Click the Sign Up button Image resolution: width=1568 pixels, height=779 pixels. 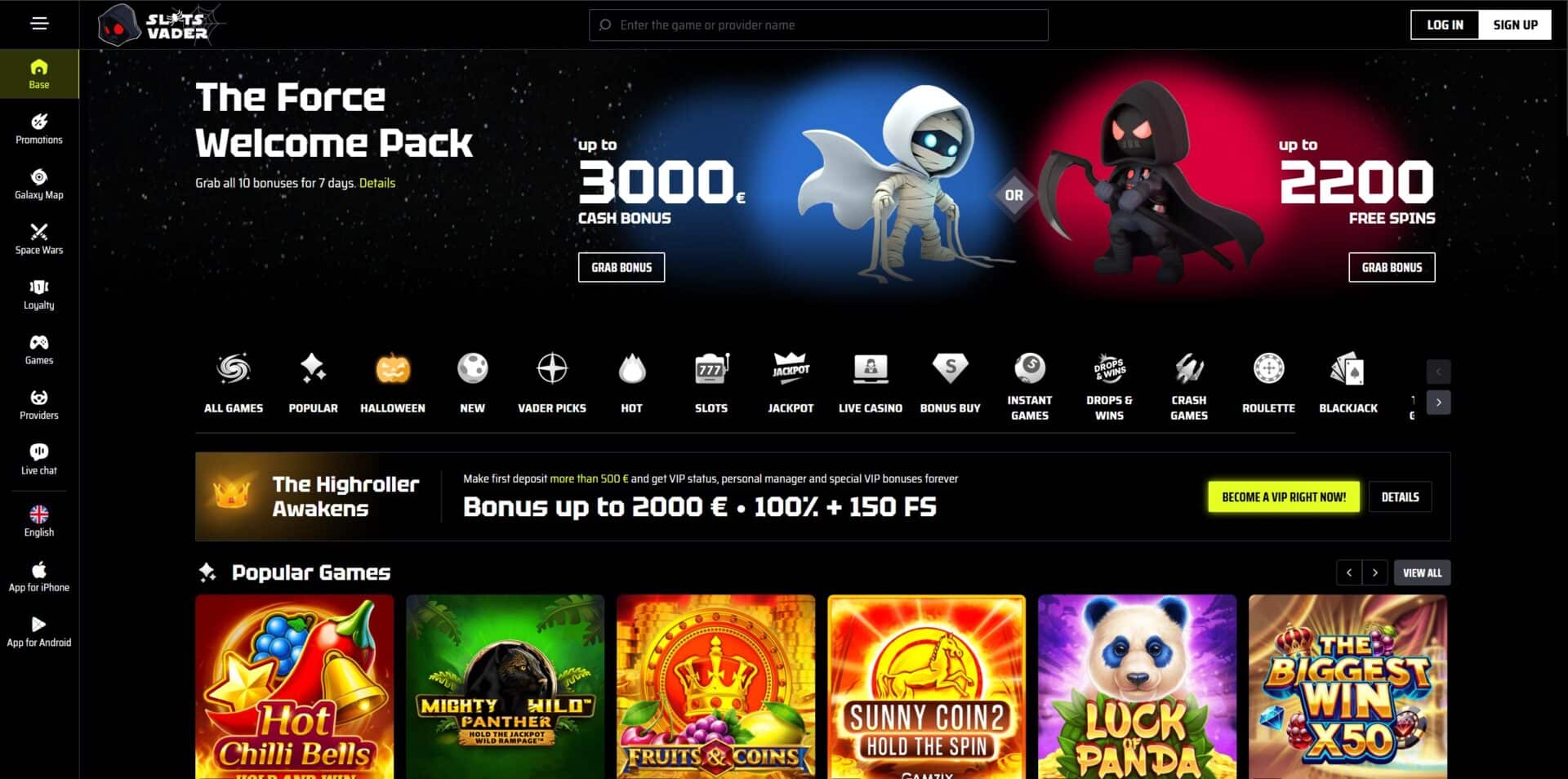pyautogui.click(x=1516, y=24)
